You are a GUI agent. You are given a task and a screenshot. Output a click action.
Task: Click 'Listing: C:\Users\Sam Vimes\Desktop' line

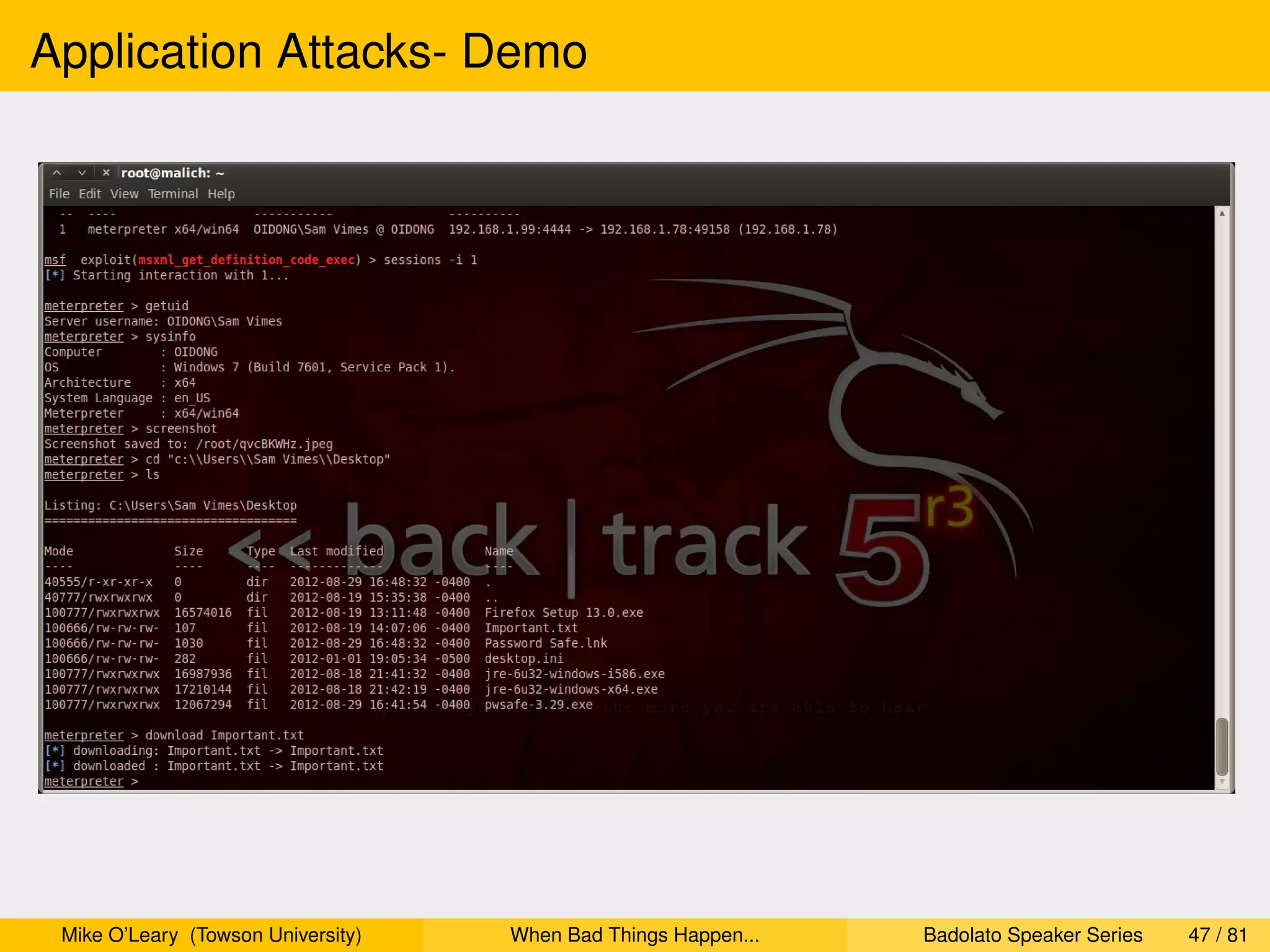pyautogui.click(x=171, y=506)
